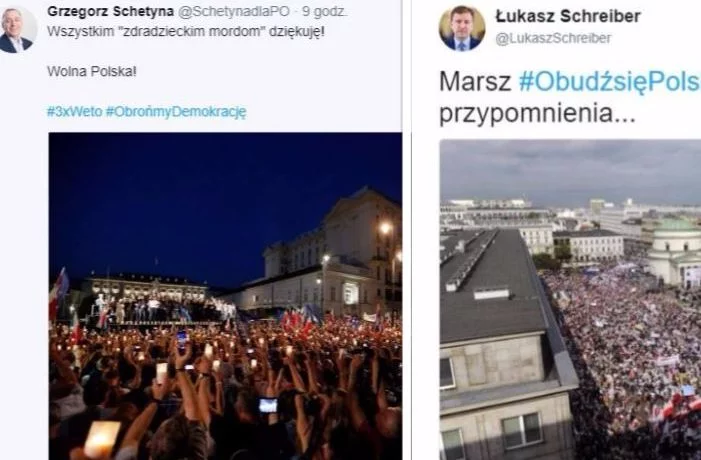Open Grzegorz Schetyna's profile avatar
701x460 pixels.
(x=17, y=30)
